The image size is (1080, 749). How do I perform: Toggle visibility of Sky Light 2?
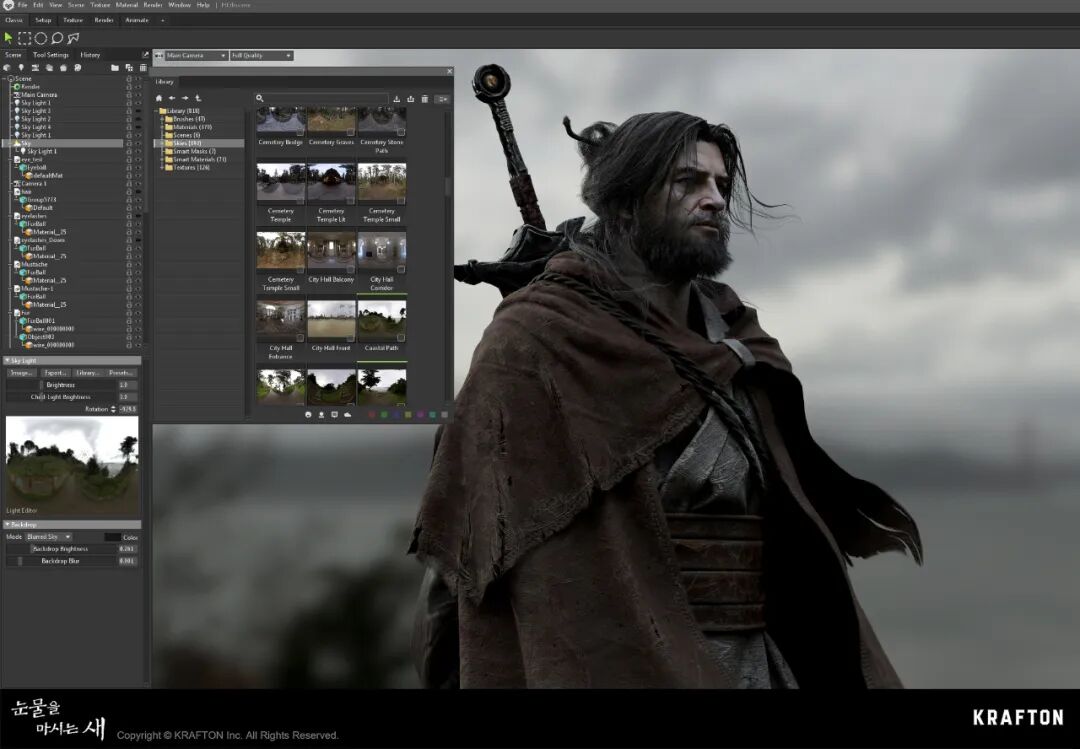[138, 119]
